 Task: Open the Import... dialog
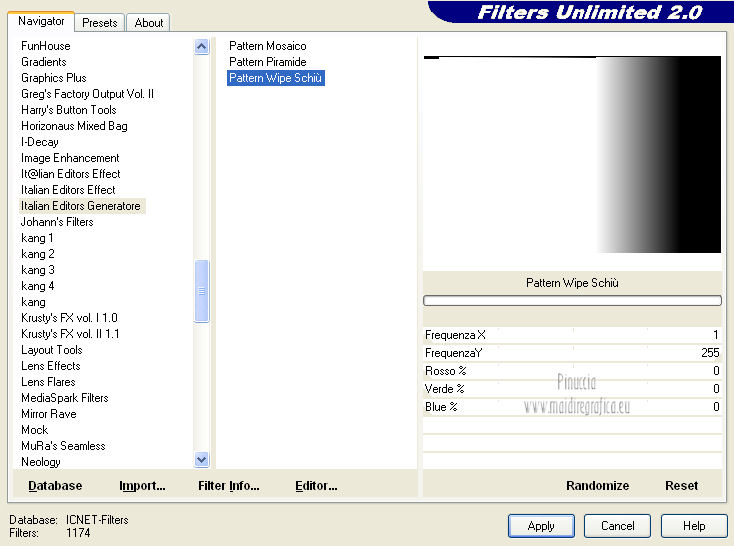pyautogui.click(x=142, y=486)
